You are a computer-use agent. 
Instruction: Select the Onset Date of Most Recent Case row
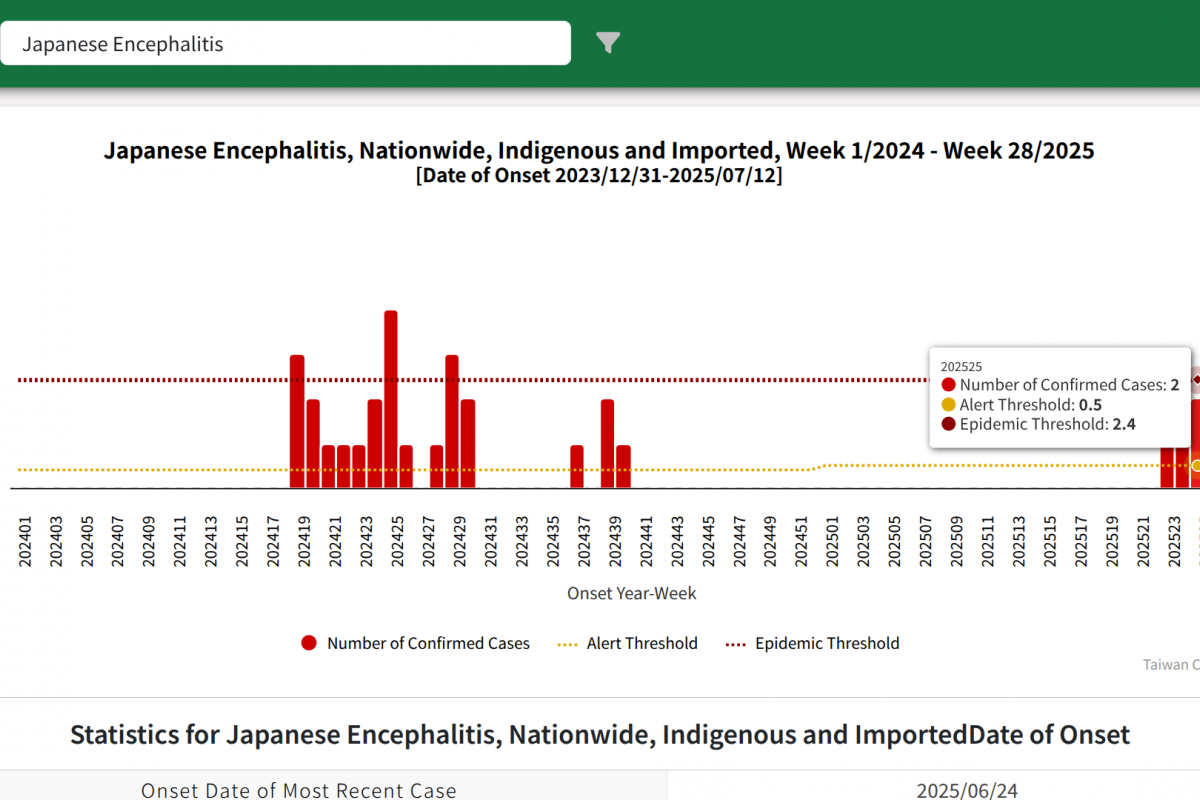pyautogui.click(x=299, y=790)
